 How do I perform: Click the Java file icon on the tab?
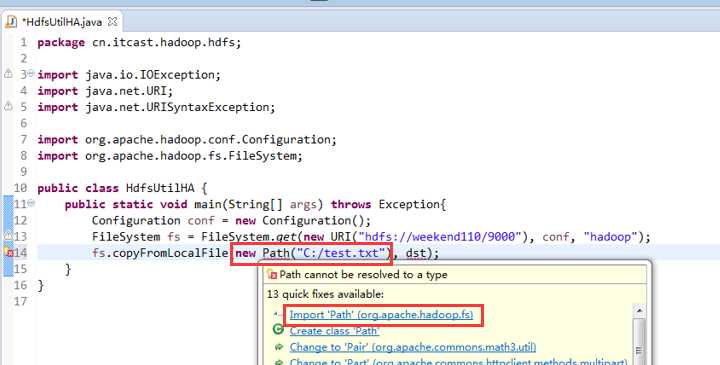coord(11,22)
